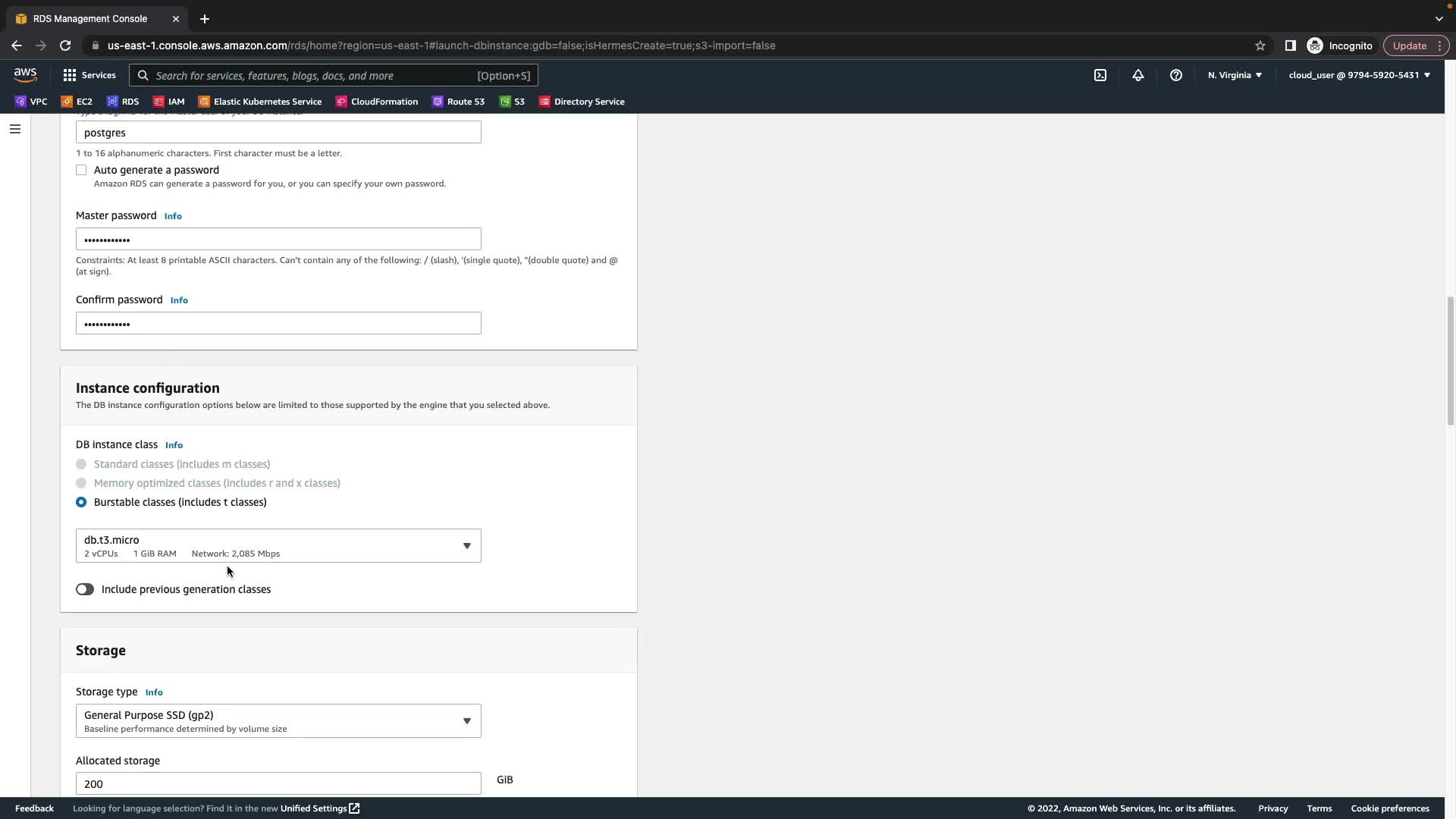Click the Cookie preferences footer link
Viewport: 1456px width, 819px height.
(1389, 808)
